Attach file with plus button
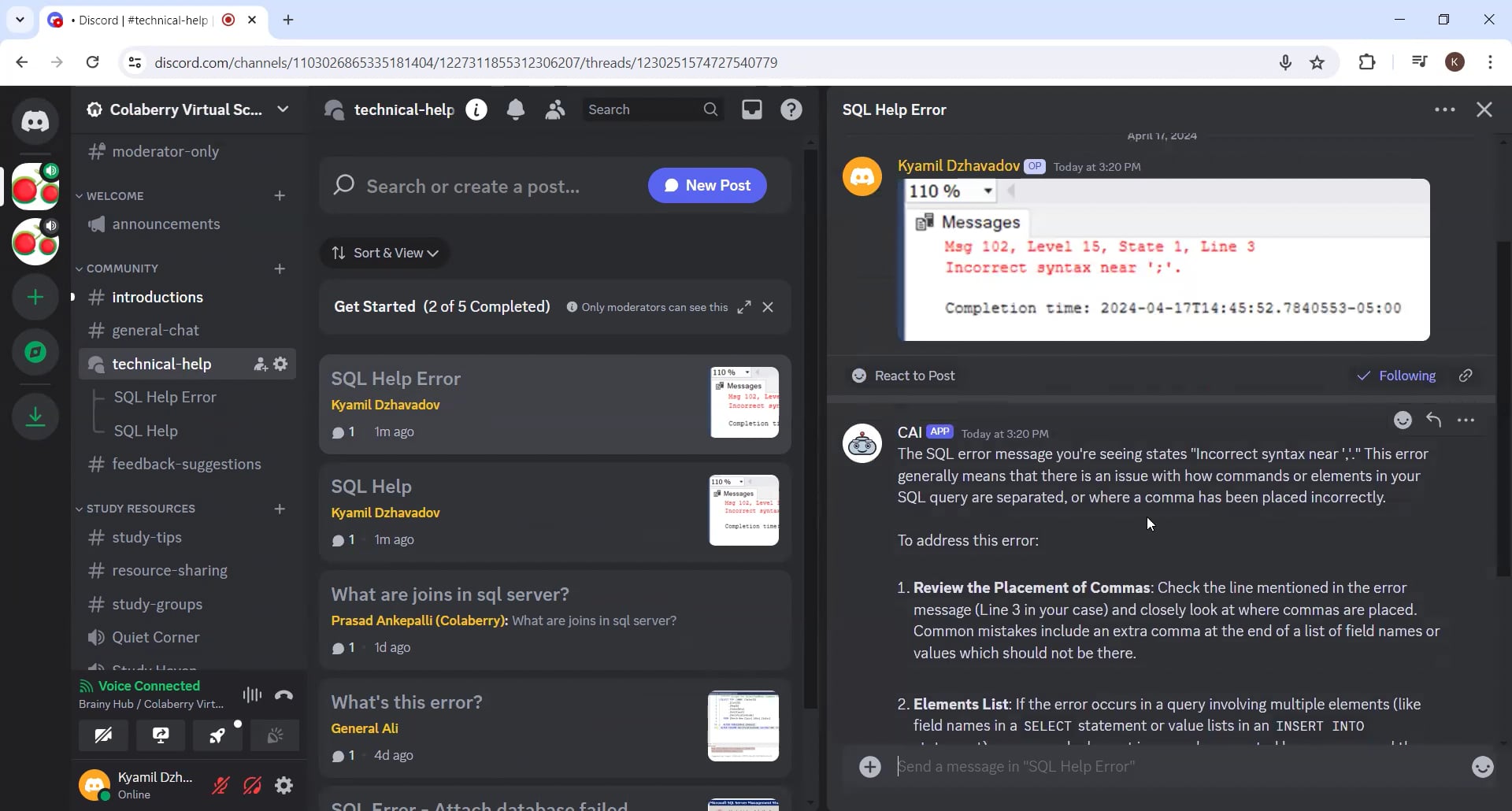This screenshot has height=811, width=1512. (870, 767)
